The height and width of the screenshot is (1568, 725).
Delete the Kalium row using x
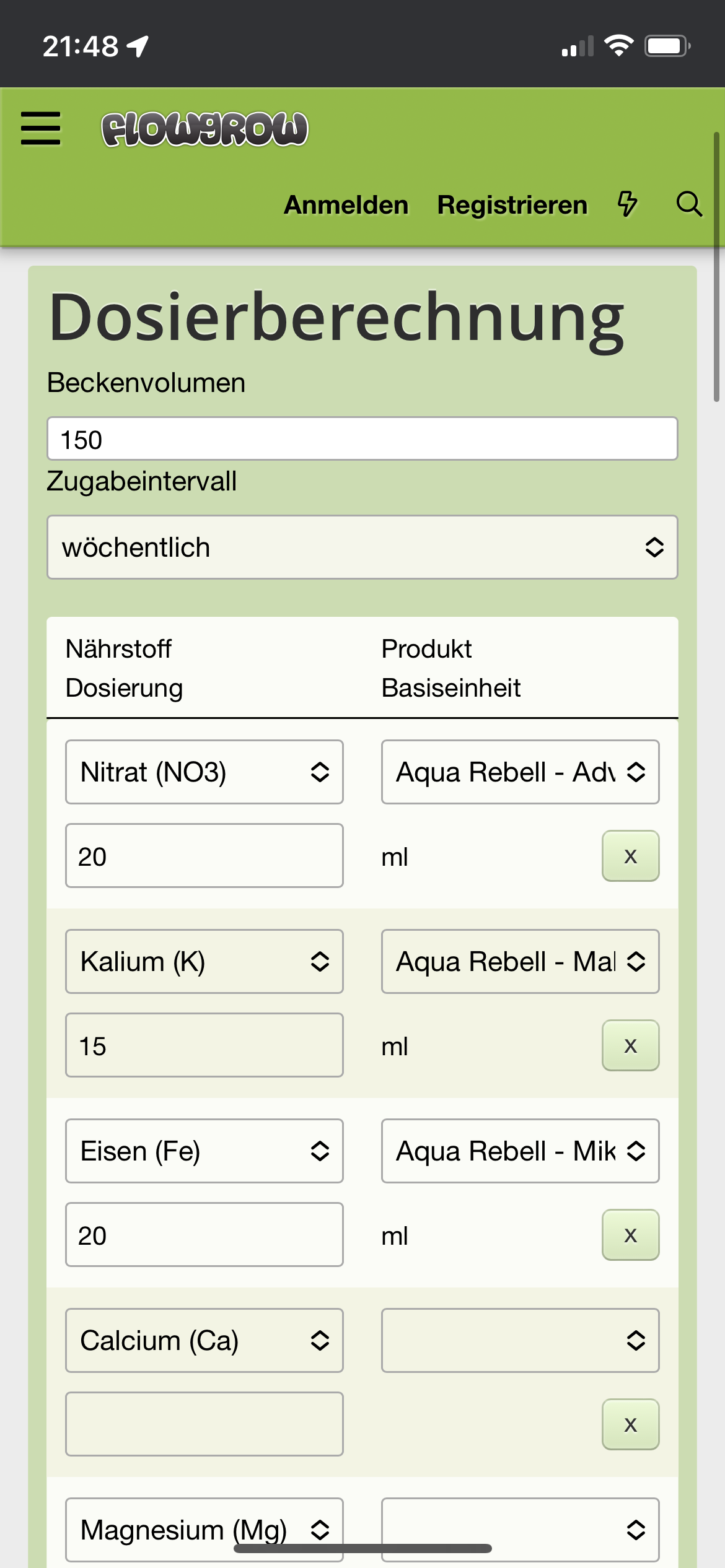click(630, 1045)
